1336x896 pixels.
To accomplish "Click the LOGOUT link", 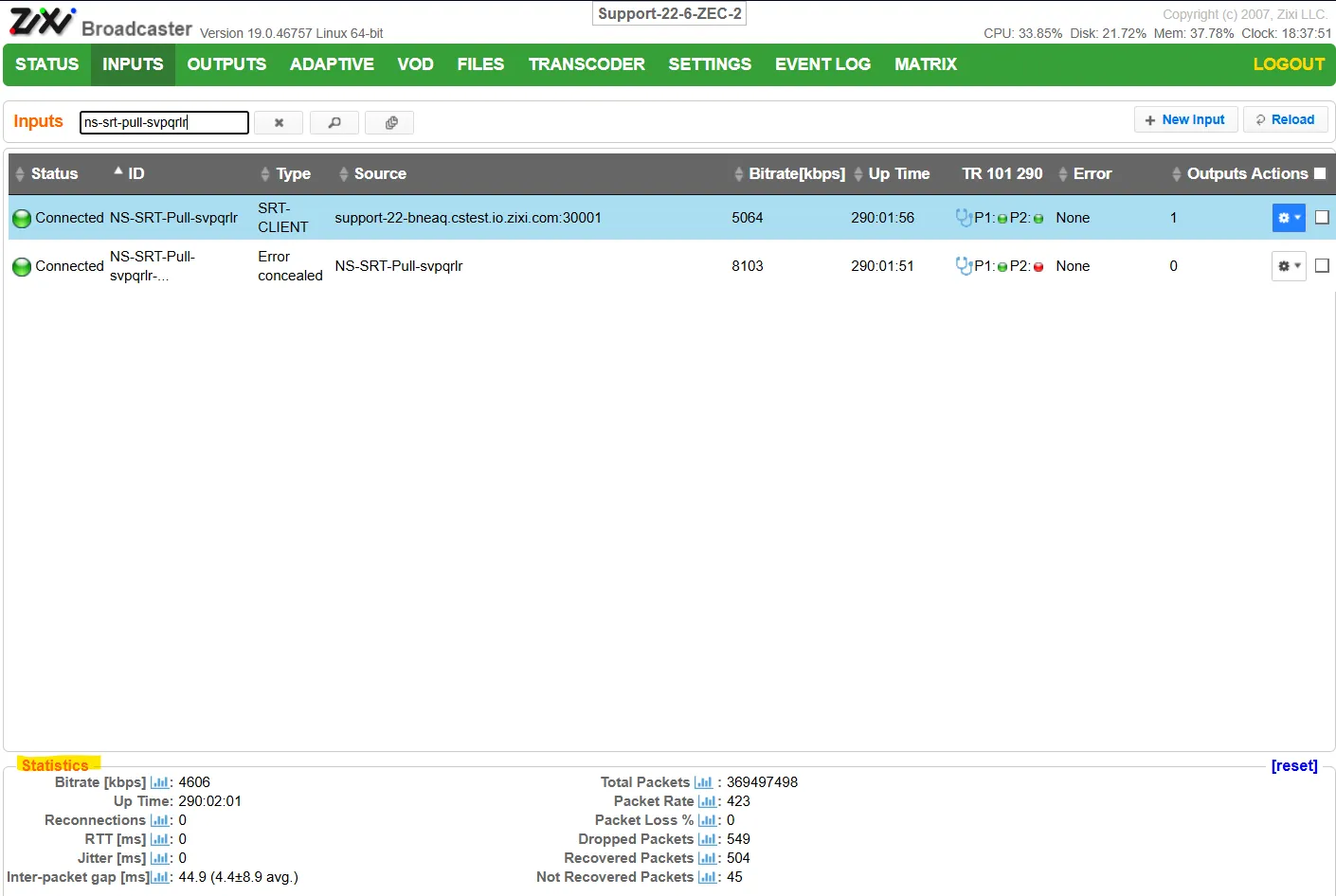I will (x=1289, y=64).
